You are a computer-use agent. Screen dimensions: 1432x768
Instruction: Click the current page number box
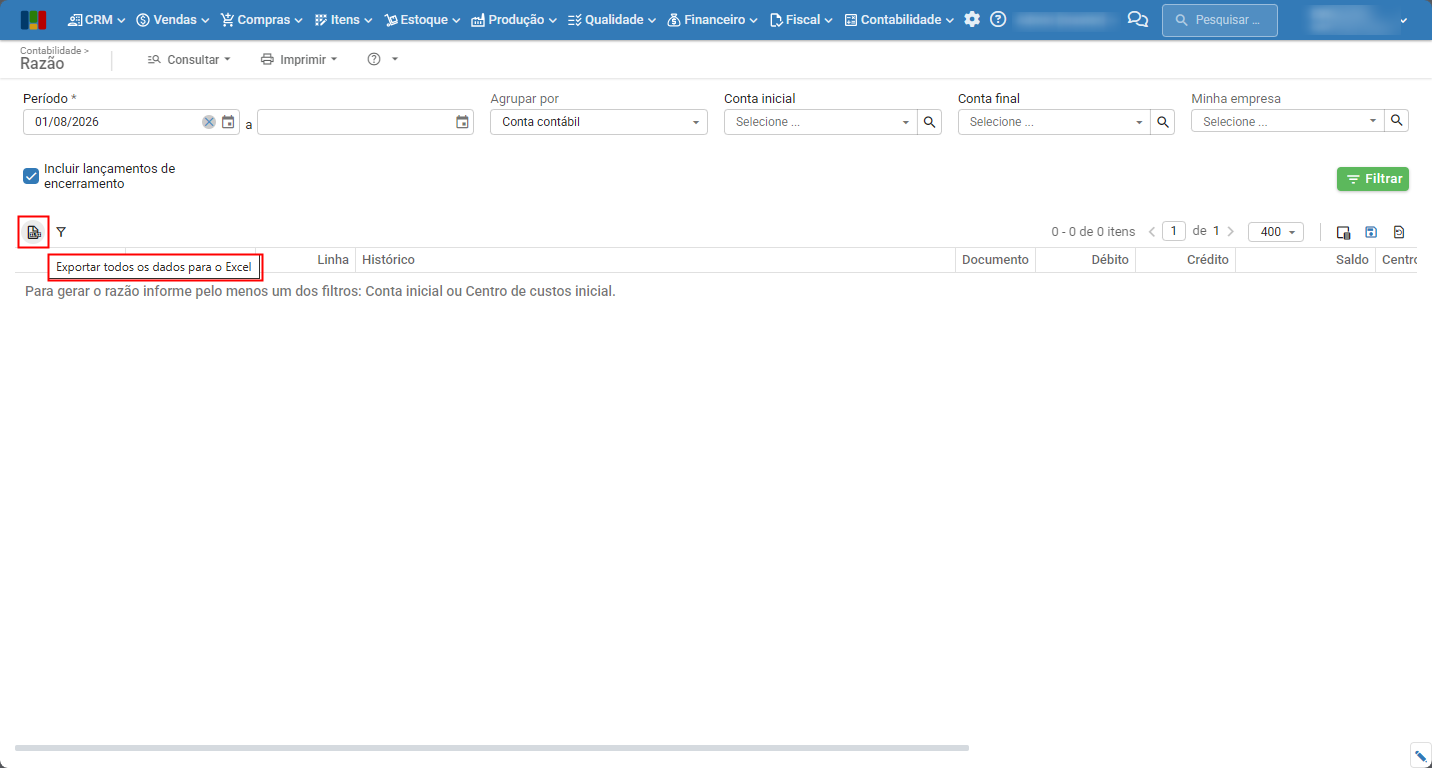(1173, 231)
